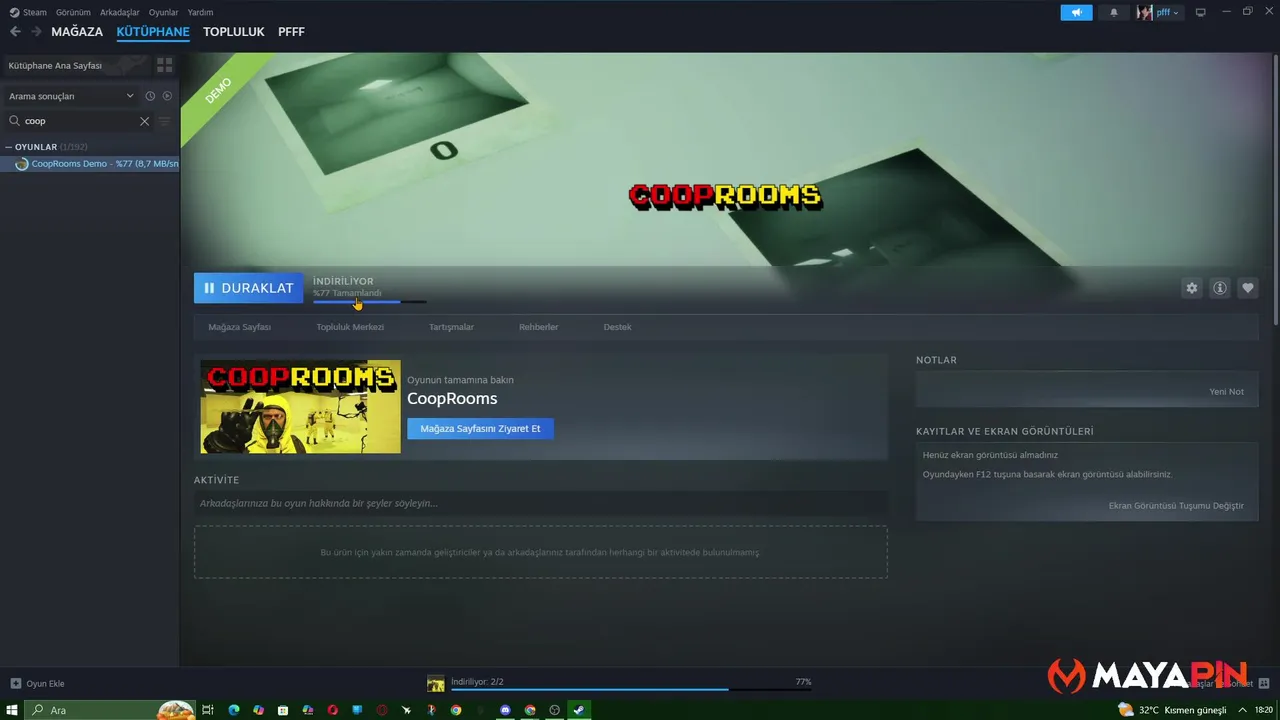Open the Topluluk Merkezi link
This screenshot has height=720, width=1280.
[350, 327]
